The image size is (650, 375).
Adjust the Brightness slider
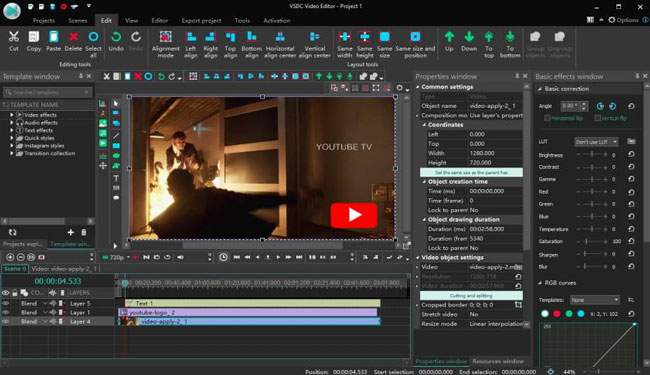pos(592,155)
